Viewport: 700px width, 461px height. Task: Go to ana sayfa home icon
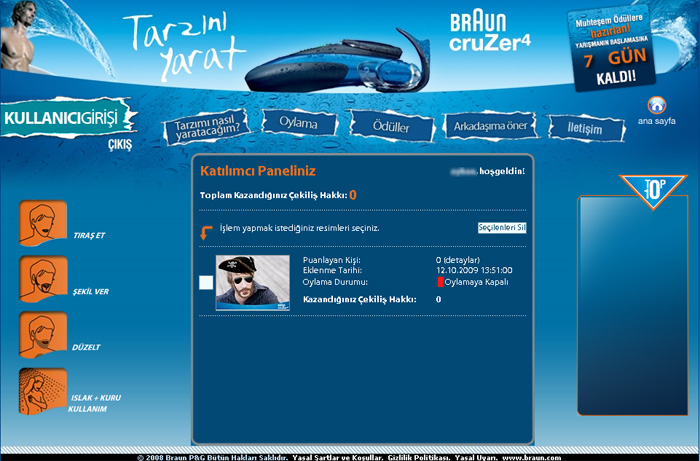click(x=657, y=105)
